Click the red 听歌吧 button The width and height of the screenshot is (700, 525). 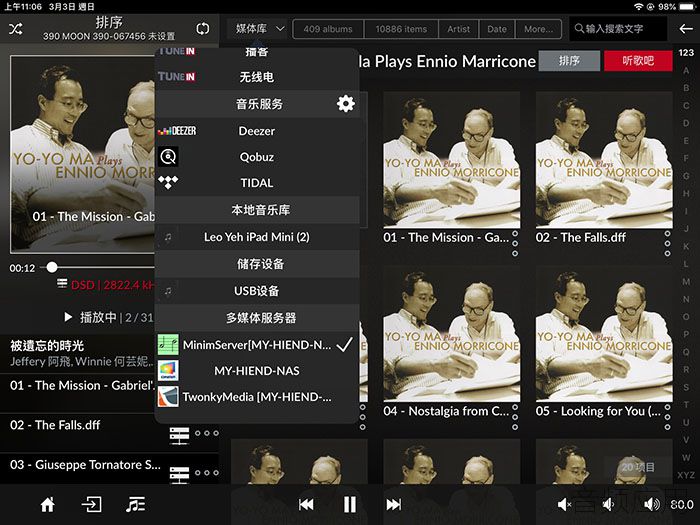(x=638, y=61)
